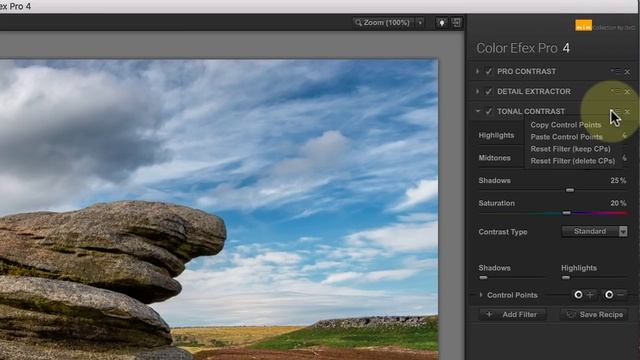This screenshot has width=640, height=360.
Task: Remove the Detail Extractor filter with X
Action: [627, 92]
